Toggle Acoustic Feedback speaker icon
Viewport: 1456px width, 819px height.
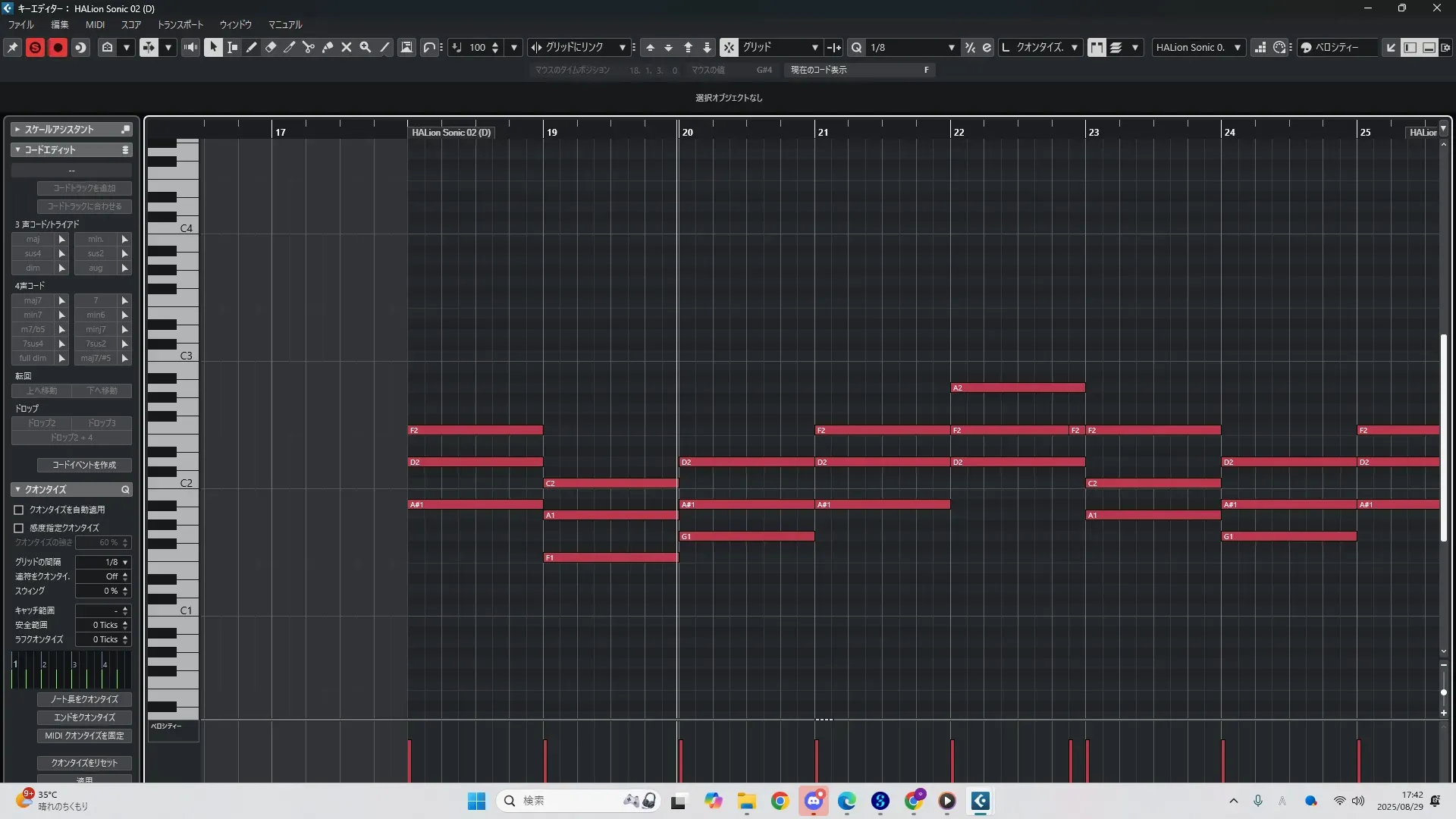(x=190, y=47)
